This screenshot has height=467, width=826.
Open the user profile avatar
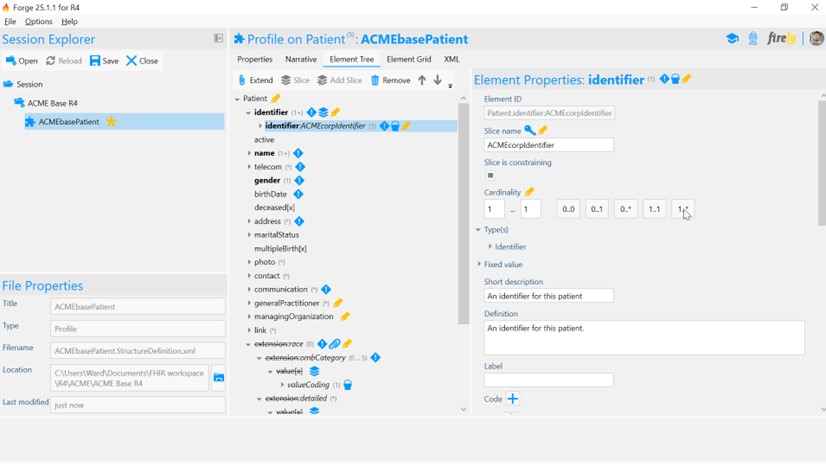[816, 39]
